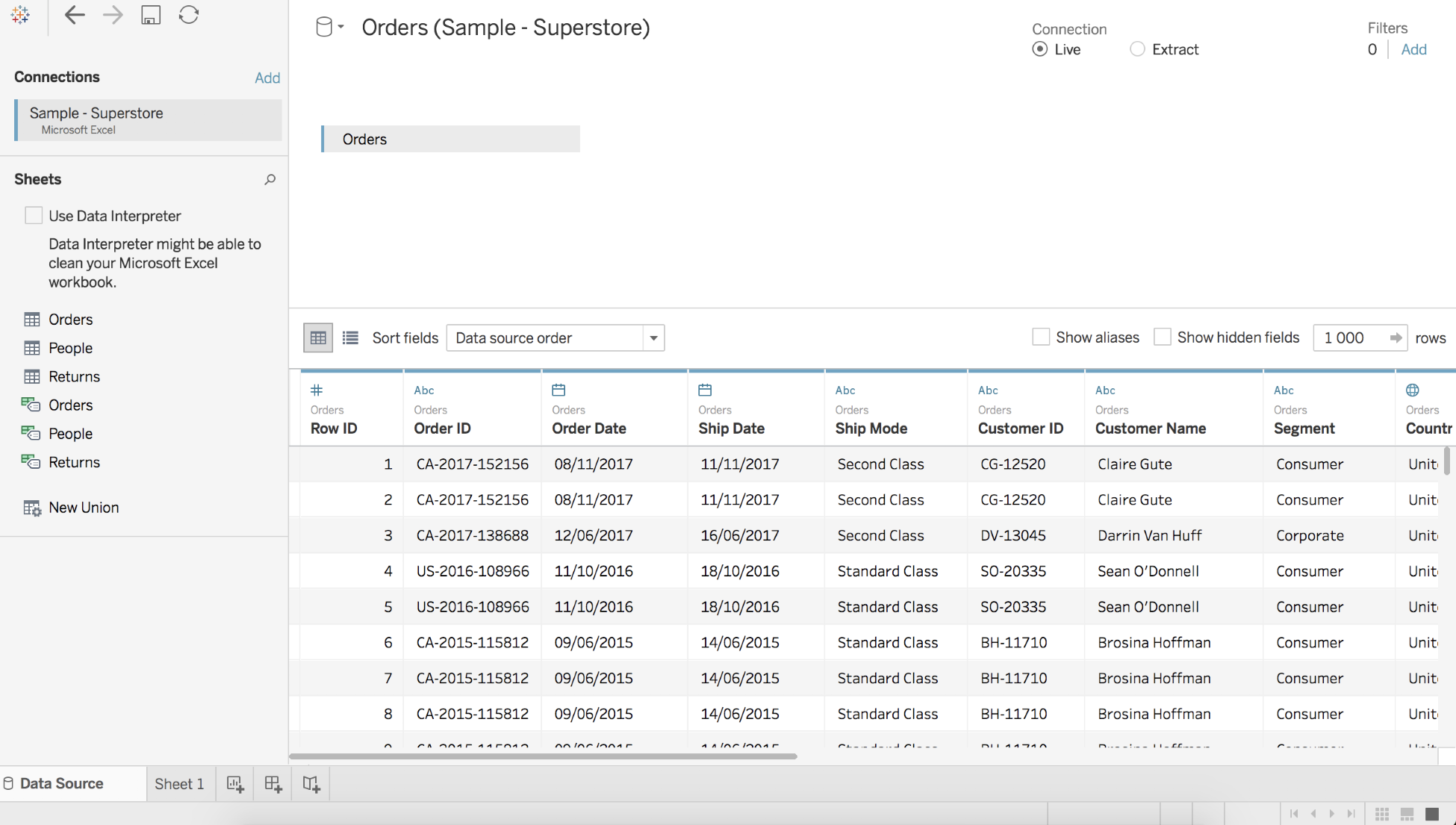
Task: Show tabs view in status bar
Action: 1432,814
